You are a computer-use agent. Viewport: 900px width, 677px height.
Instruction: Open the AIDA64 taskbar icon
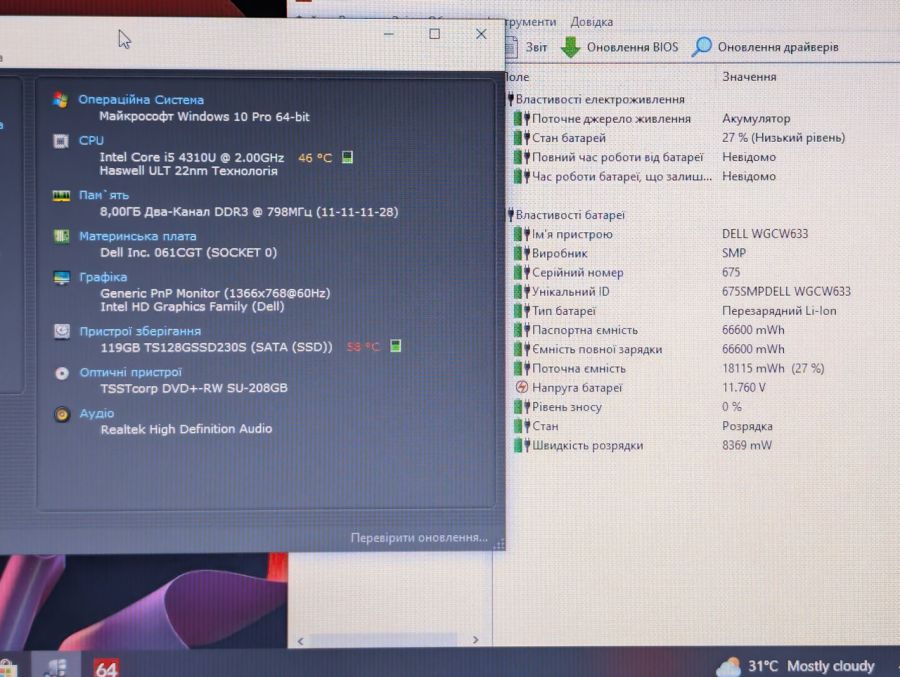(107, 667)
